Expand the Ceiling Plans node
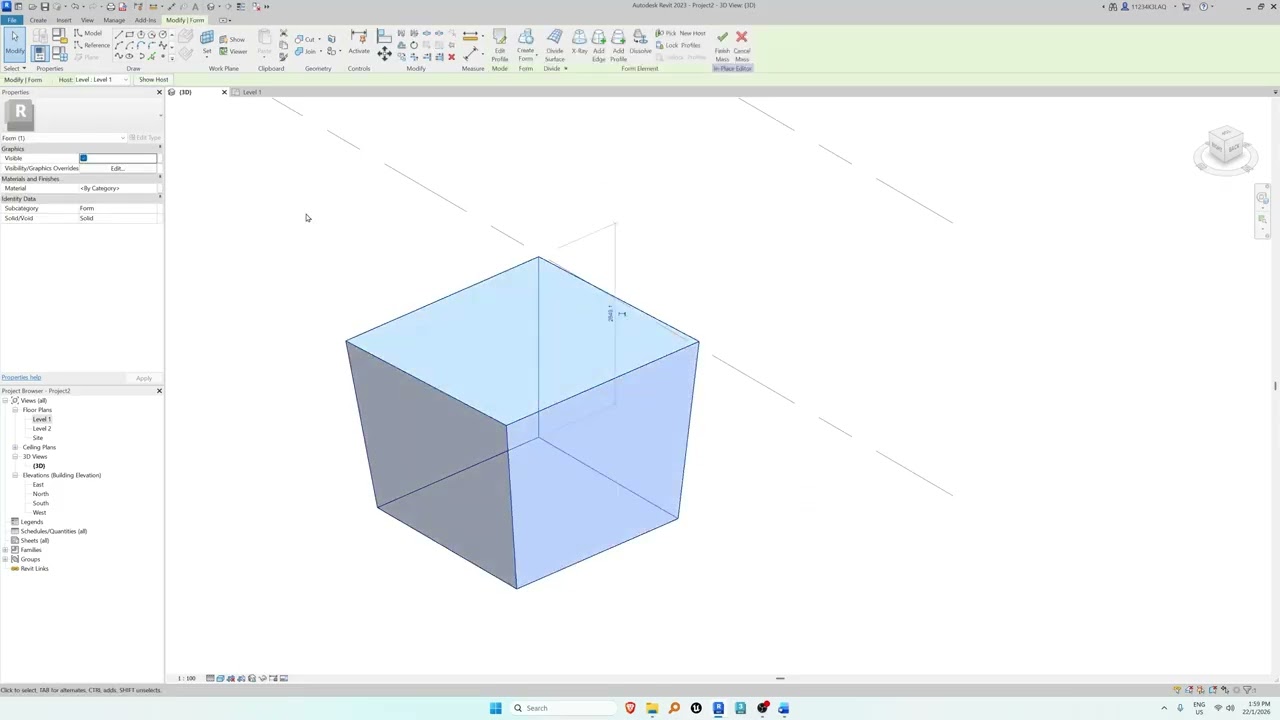This screenshot has width=1280, height=720. (15, 447)
